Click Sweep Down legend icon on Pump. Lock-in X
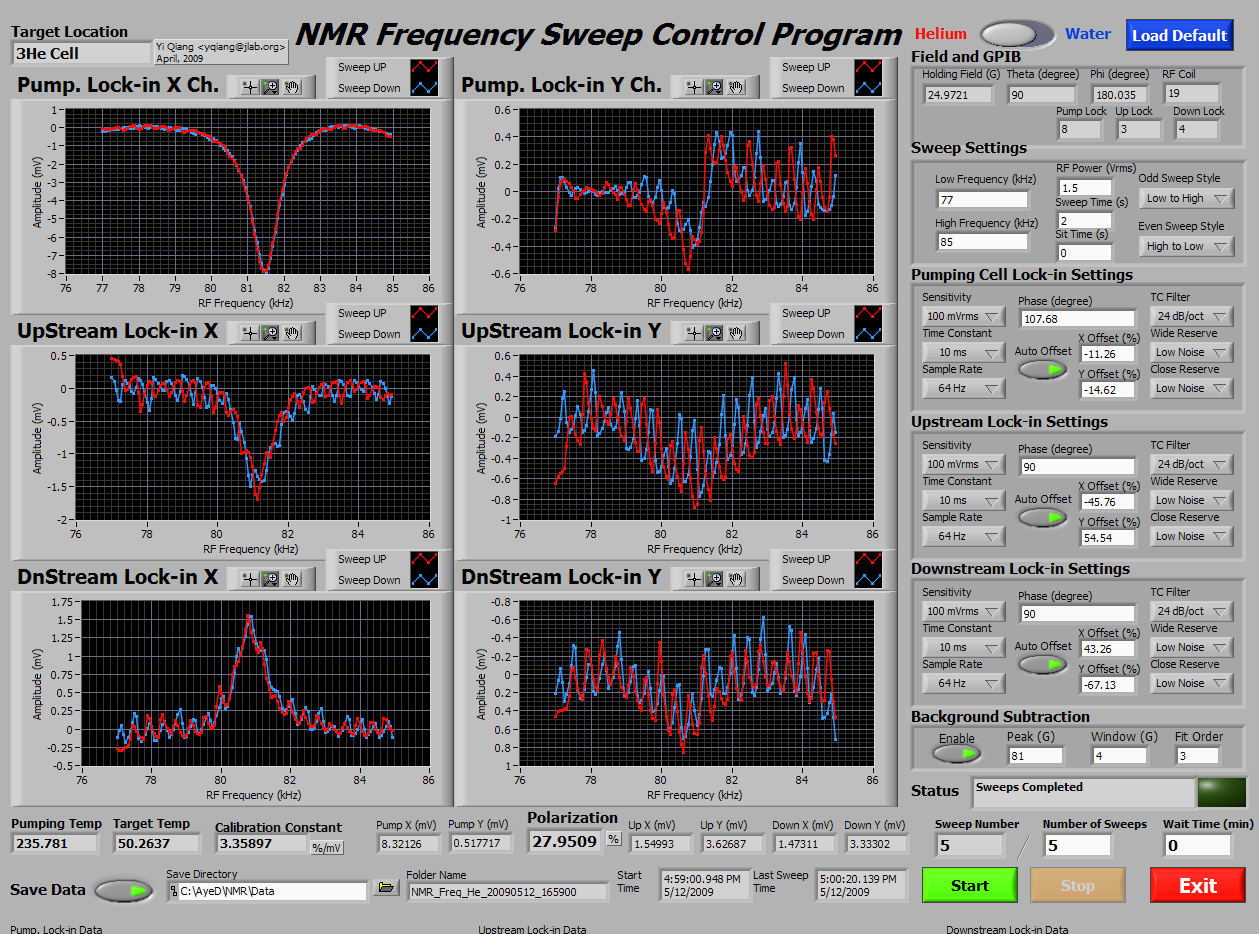This screenshot has width=1259, height=934. (423, 88)
